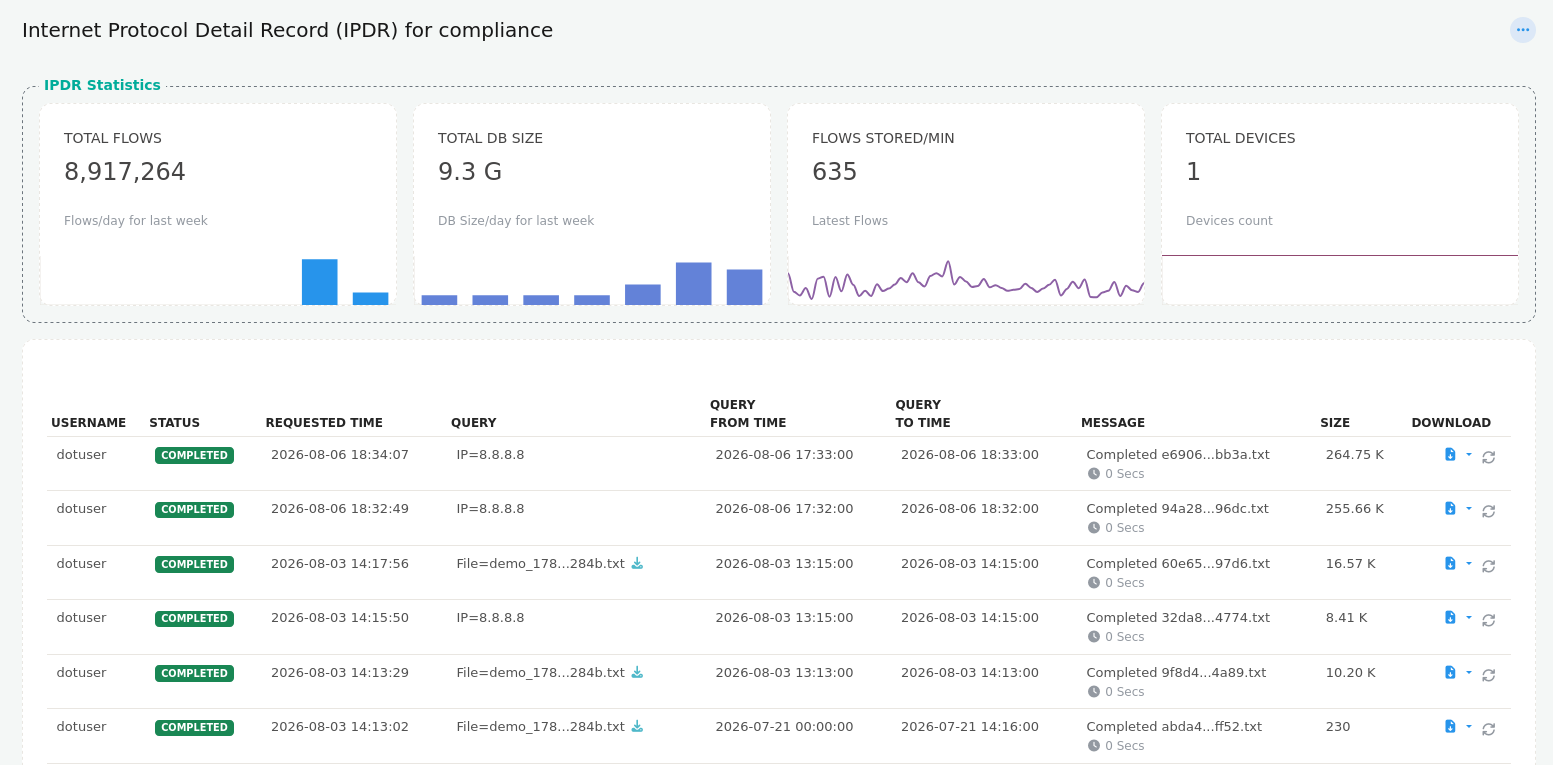Refresh the 8.41 K query row
Image resolution: width=1553 pixels, height=765 pixels.
click(x=1488, y=620)
